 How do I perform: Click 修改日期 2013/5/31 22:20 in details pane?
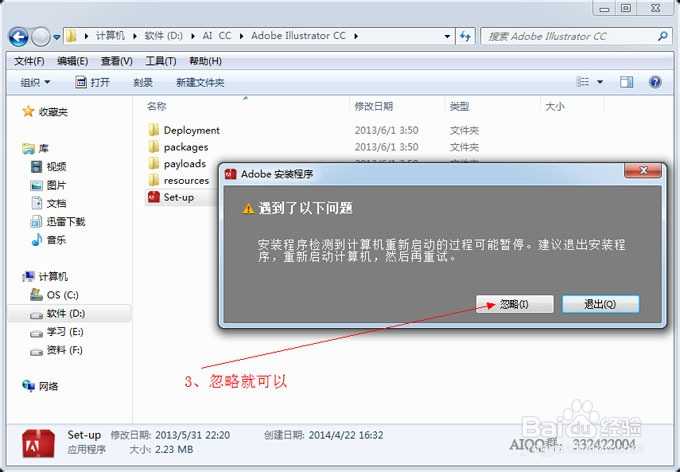pos(170,435)
